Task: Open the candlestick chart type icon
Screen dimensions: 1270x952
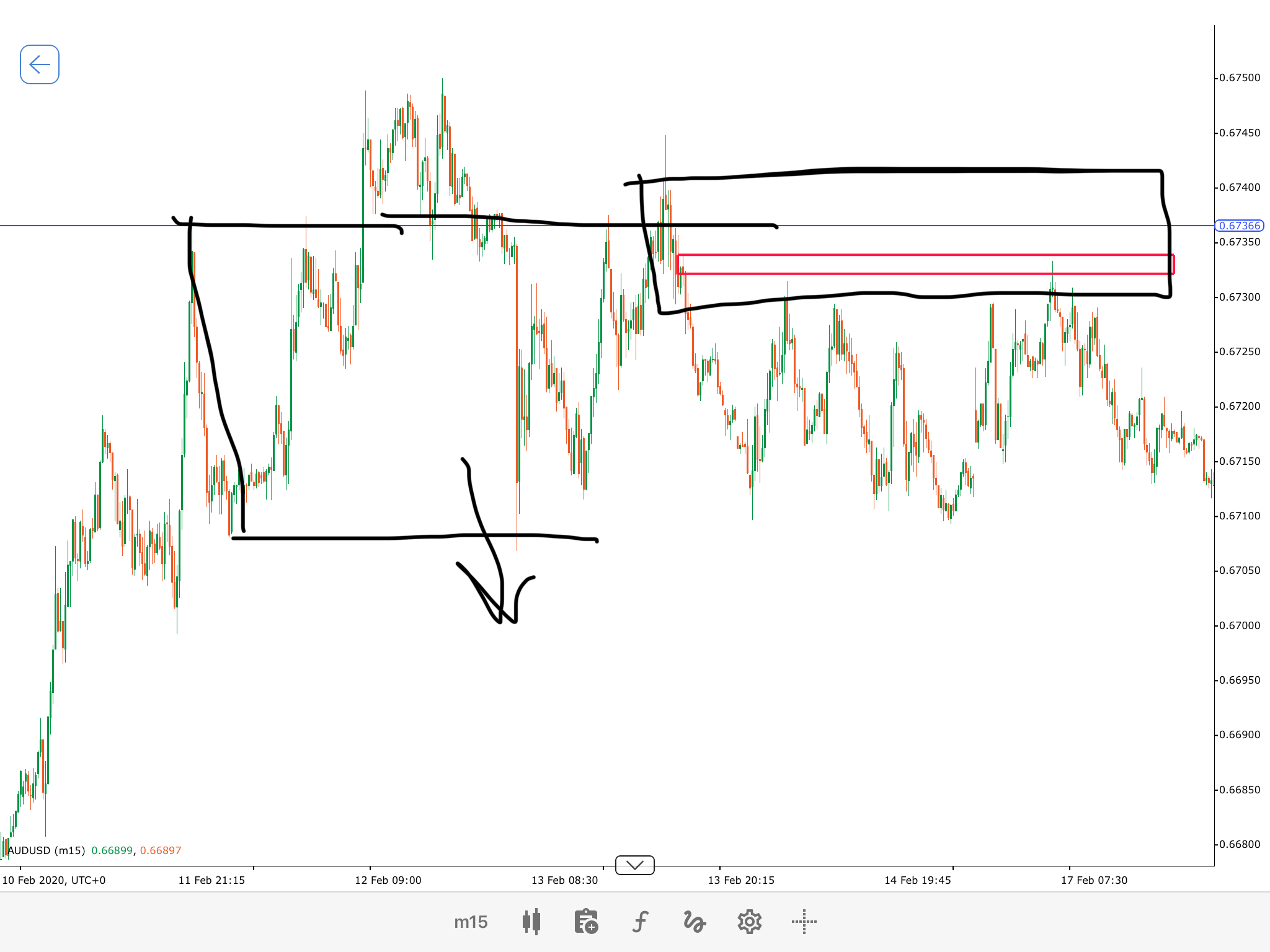Action: coord(531,922)
